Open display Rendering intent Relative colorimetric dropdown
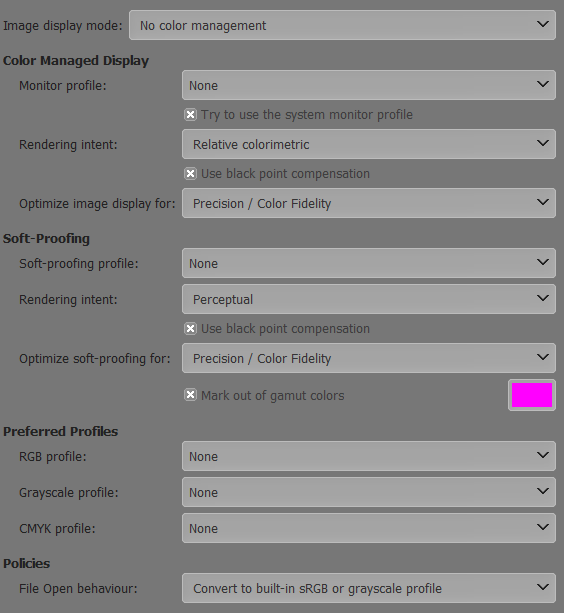The width and height of the screenshot is (564, 613). 369,144
